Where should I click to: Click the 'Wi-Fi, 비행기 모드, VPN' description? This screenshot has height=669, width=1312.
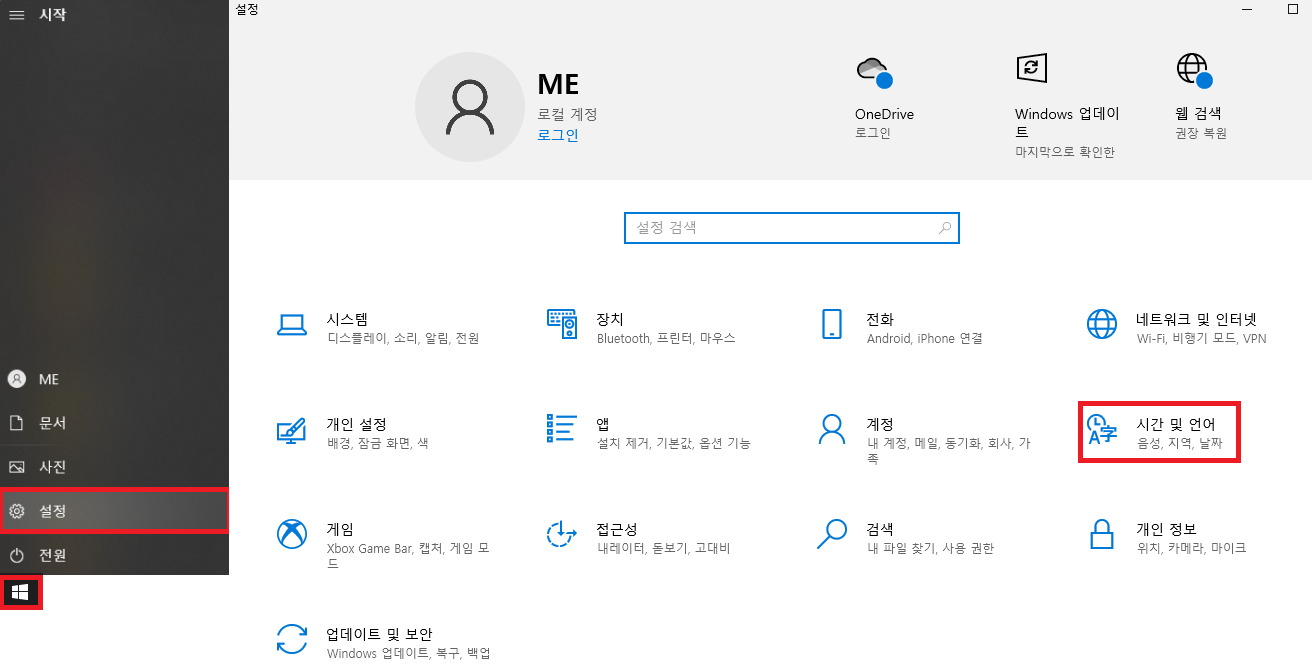coord(1201,339)
